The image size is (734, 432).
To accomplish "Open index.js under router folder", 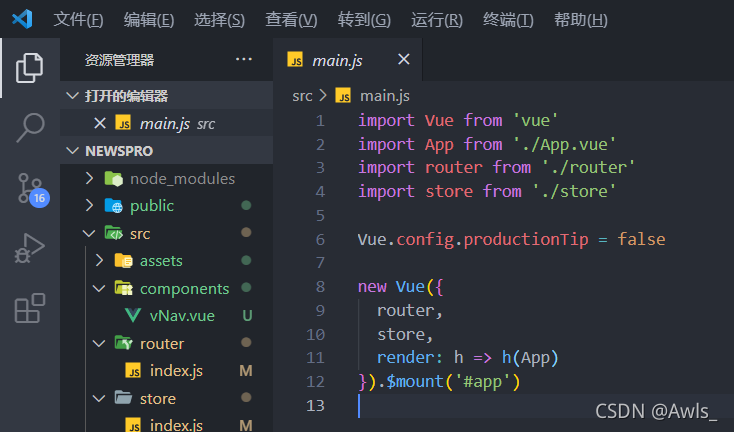I will pyautogui.click(x=176, y=371).
